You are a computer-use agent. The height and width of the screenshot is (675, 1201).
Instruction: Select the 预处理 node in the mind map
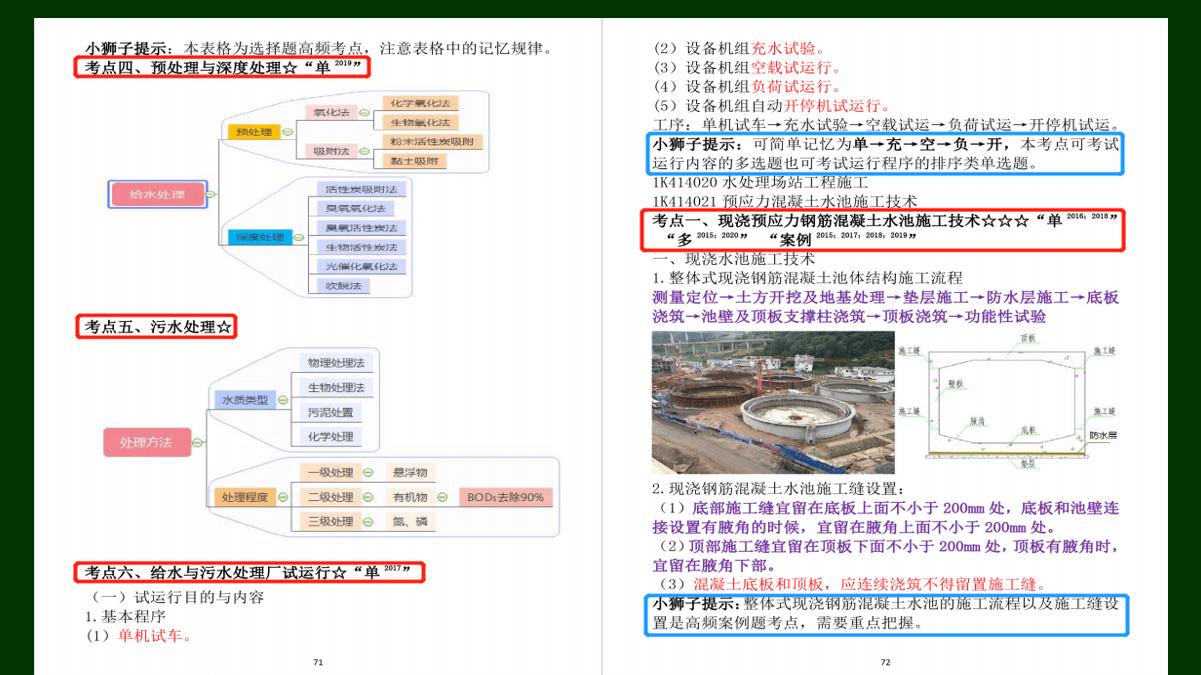(x=253, y=132)
